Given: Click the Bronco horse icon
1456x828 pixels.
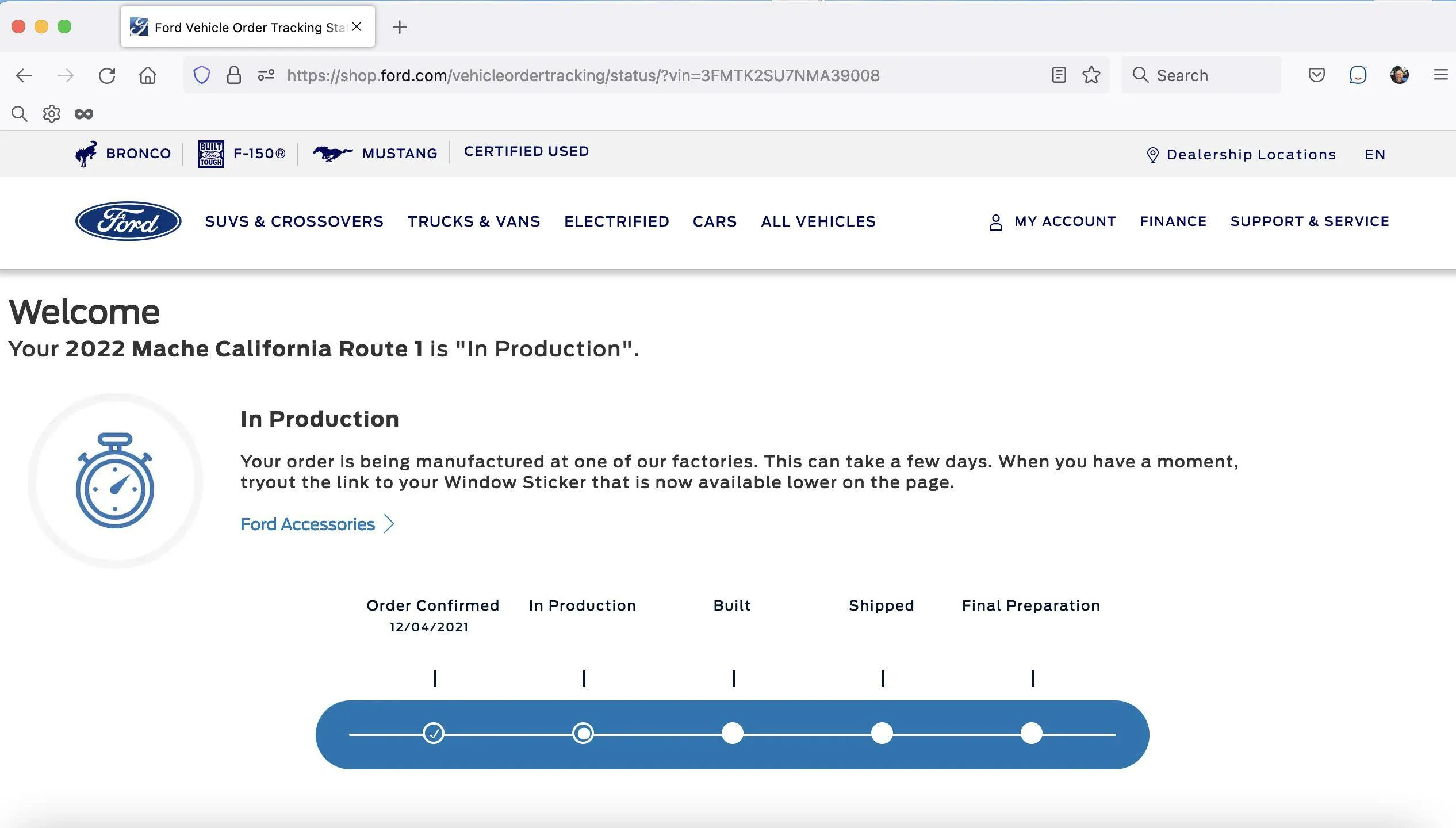Looking at the screenshot, I should click(86, 154).
